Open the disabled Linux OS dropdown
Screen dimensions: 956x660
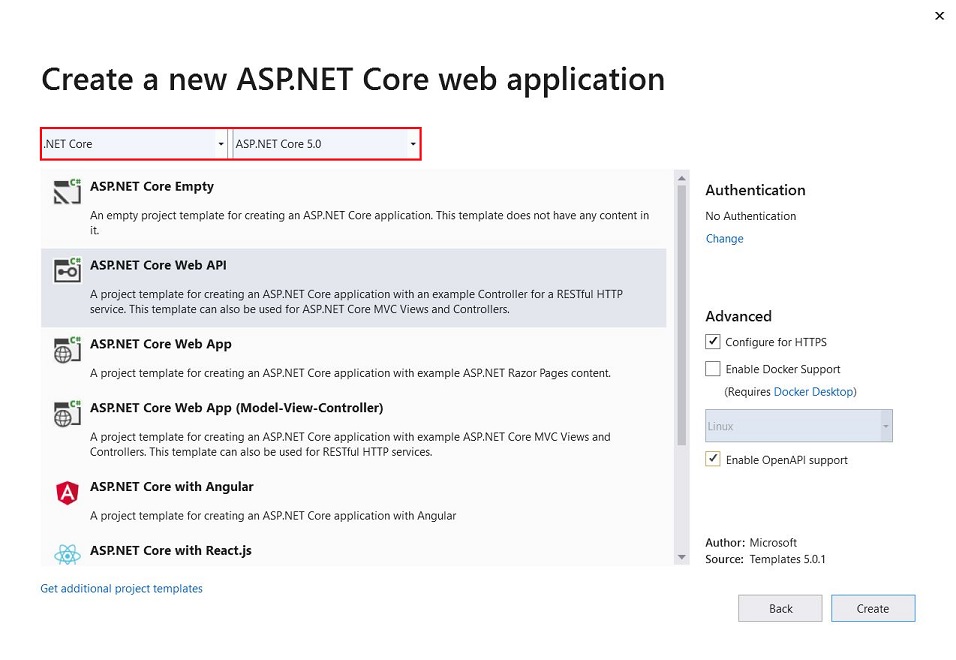[x=798, y=426]
